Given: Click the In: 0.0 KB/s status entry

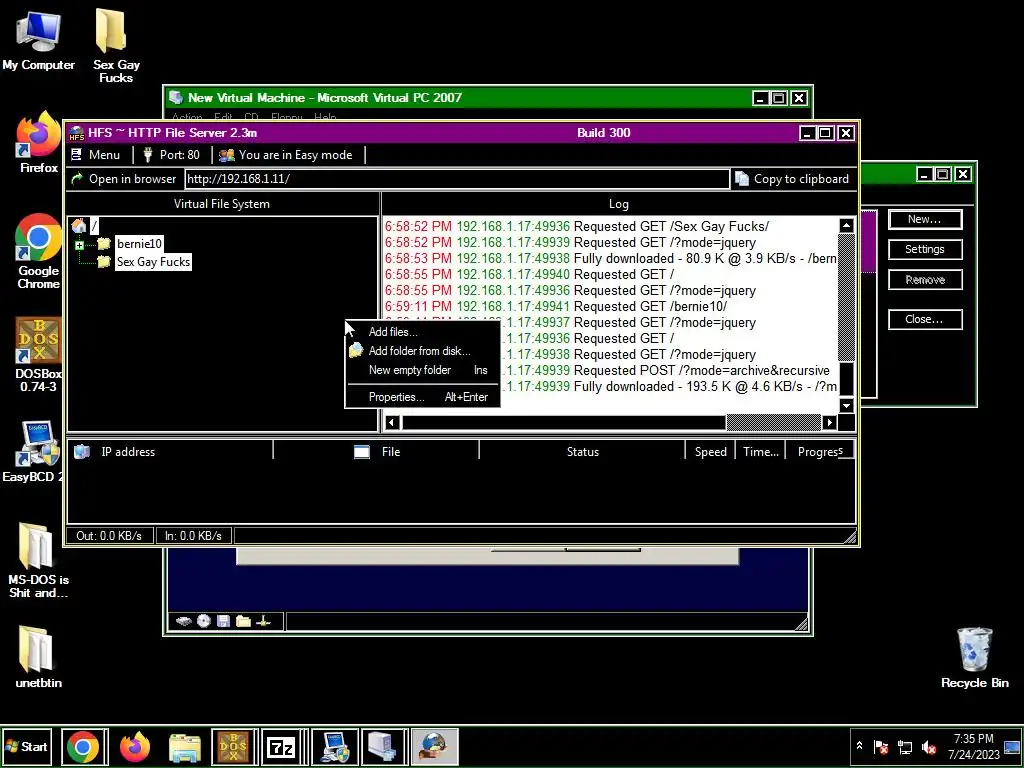Looking at the screenshot, I should click(193, 536).
